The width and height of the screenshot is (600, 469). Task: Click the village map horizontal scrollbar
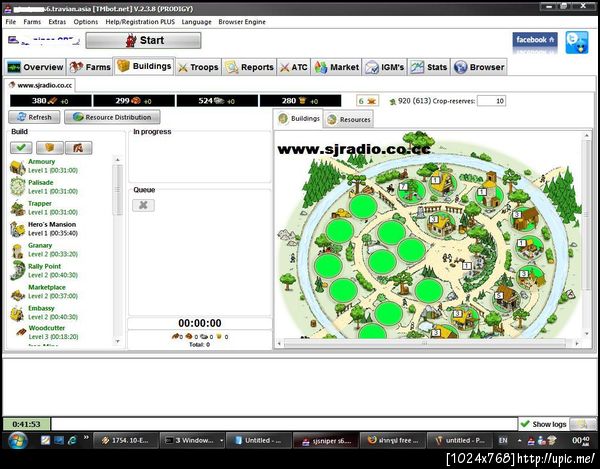(427, 343)
